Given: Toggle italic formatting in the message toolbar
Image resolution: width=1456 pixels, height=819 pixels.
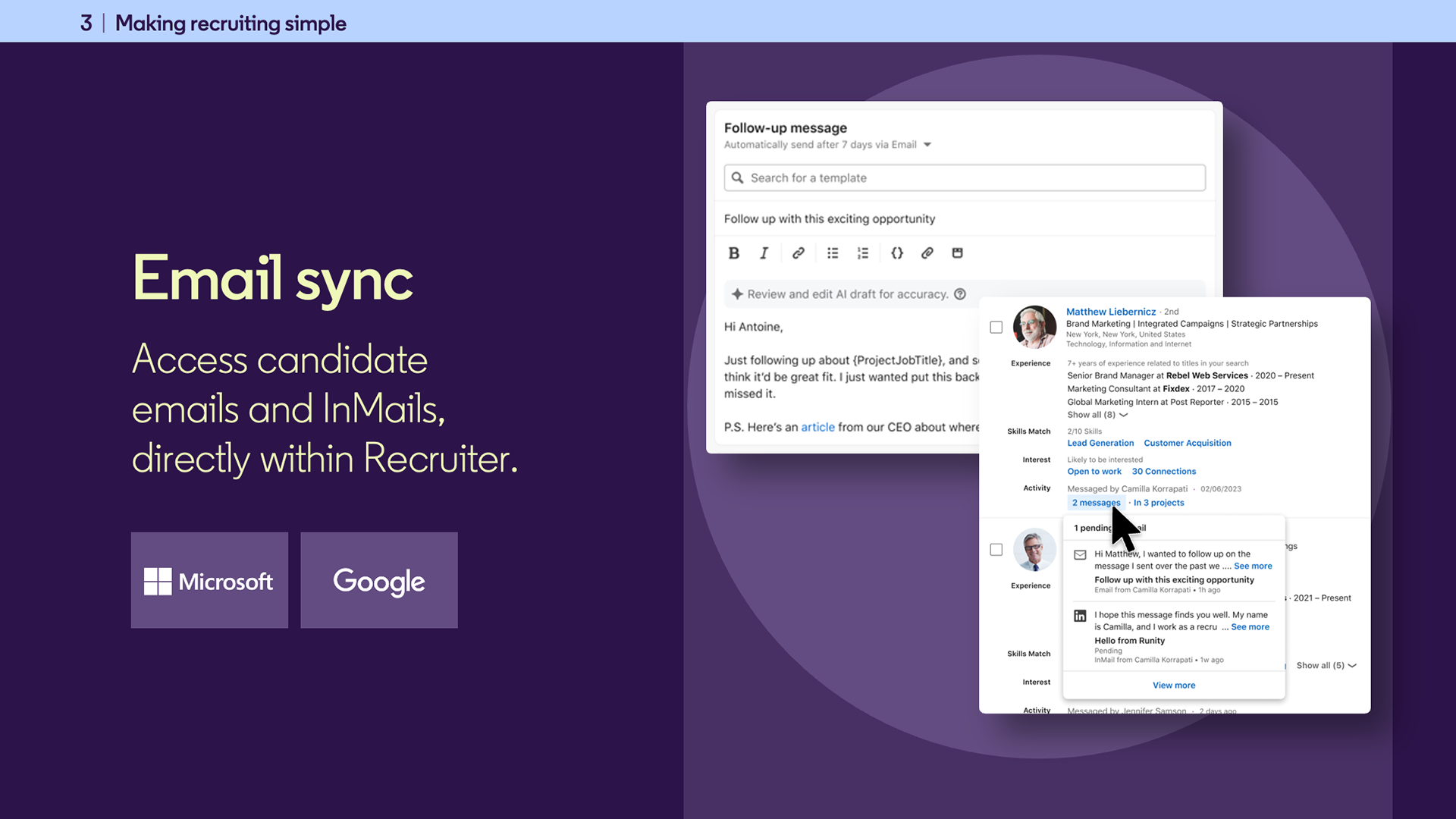Looking at the screenshot, I should coord(764,253).
